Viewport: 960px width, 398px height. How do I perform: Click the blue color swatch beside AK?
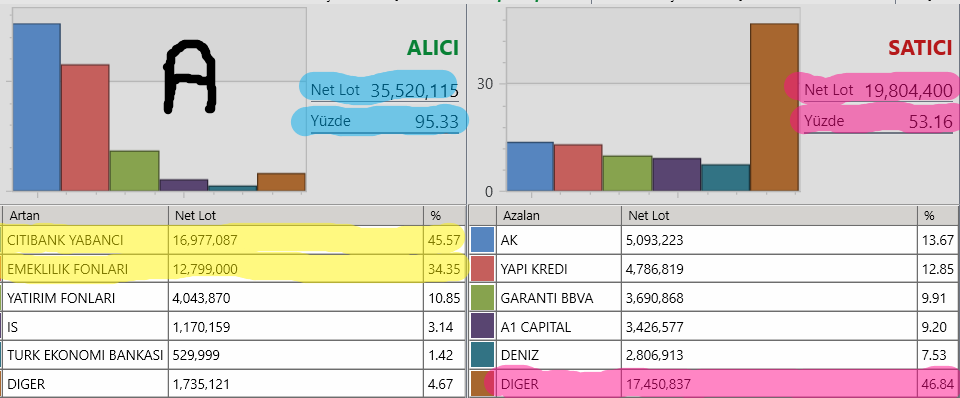tap(482, 240)
